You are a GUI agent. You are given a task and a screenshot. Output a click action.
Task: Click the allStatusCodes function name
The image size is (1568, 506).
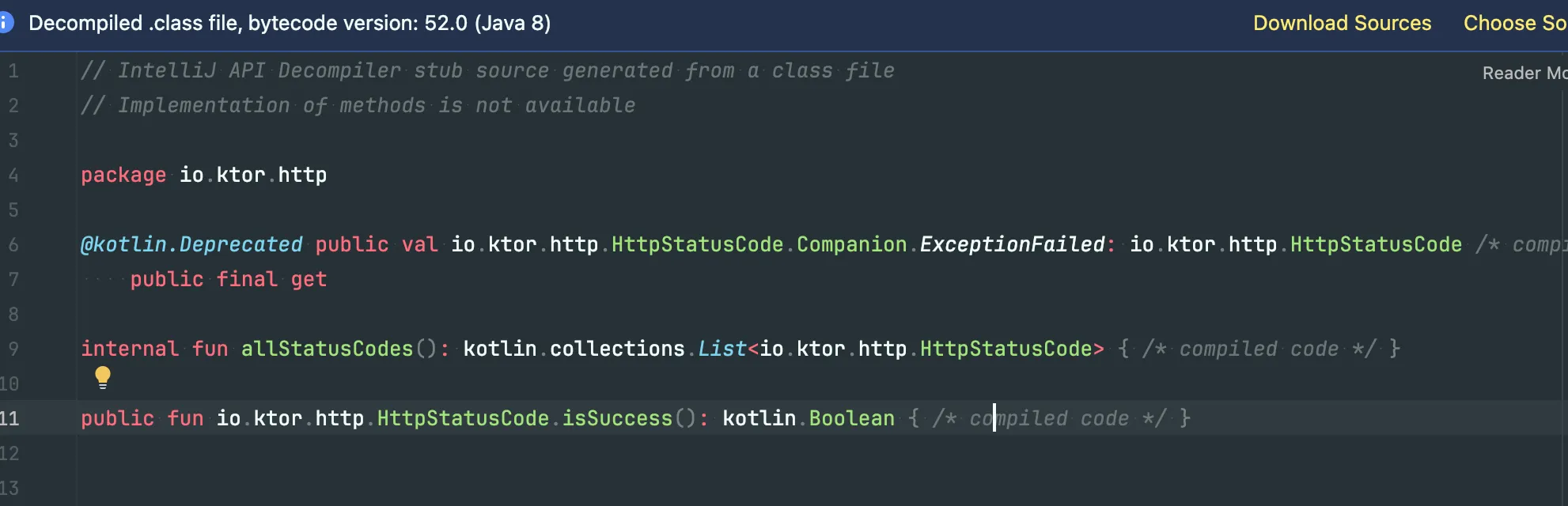click(327, 349)
